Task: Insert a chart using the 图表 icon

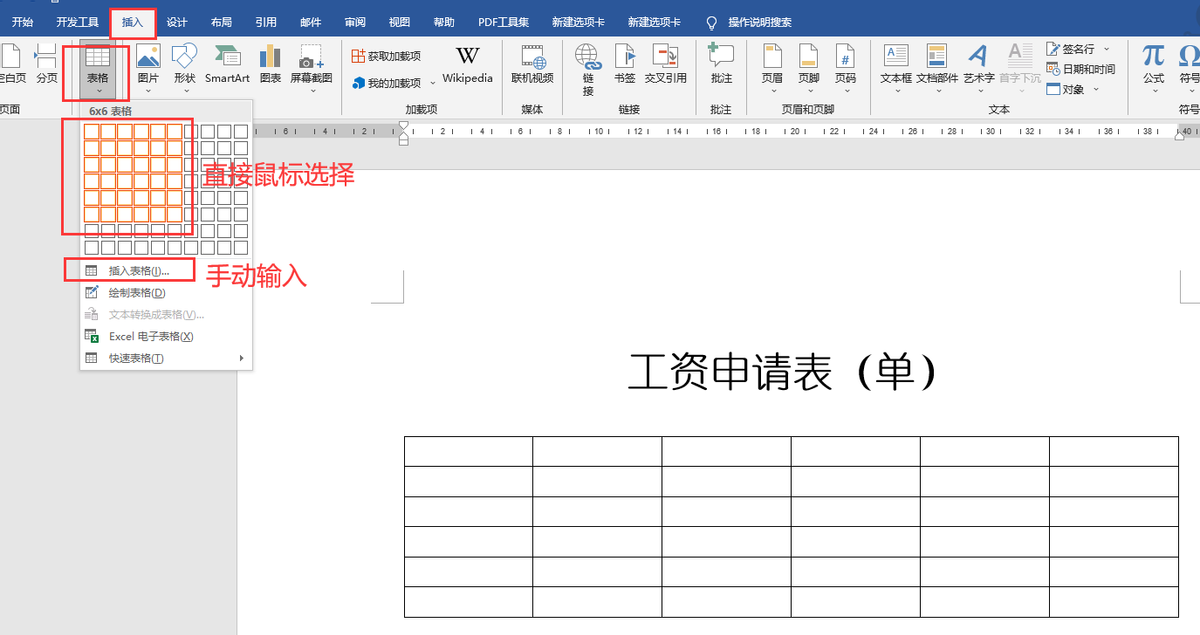Action: tap(270, 57)
